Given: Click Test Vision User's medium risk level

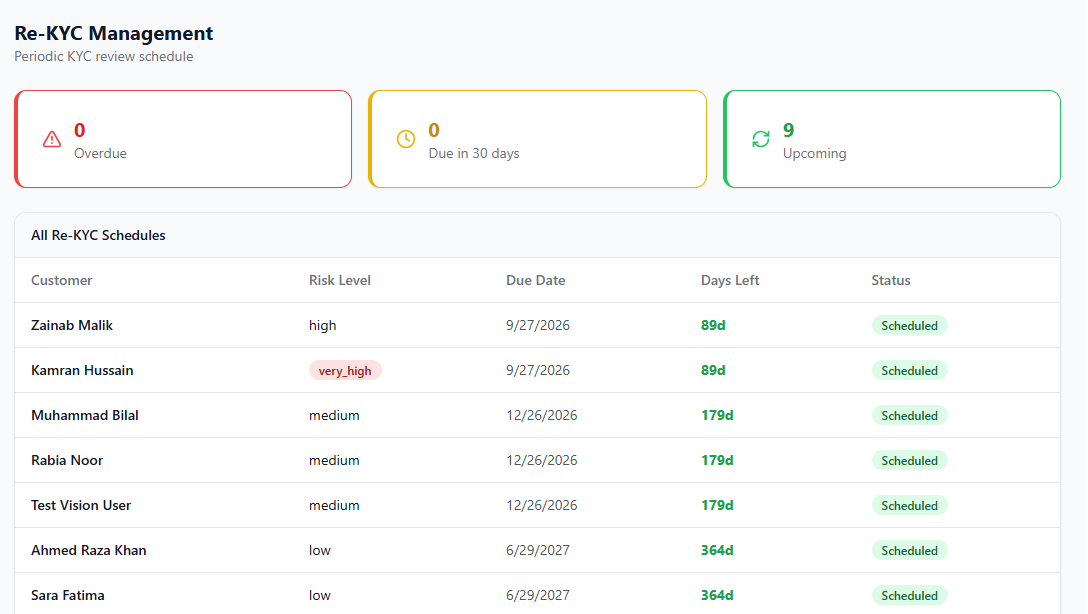Looking at the screenshot, I should [x=334, y=506].
